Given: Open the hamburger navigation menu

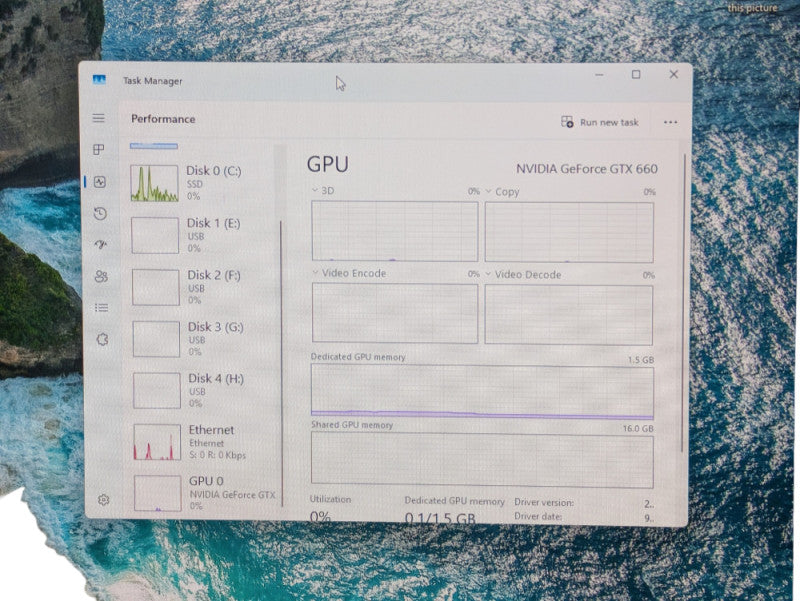Looking at the screenshot, I should (98, 118).
